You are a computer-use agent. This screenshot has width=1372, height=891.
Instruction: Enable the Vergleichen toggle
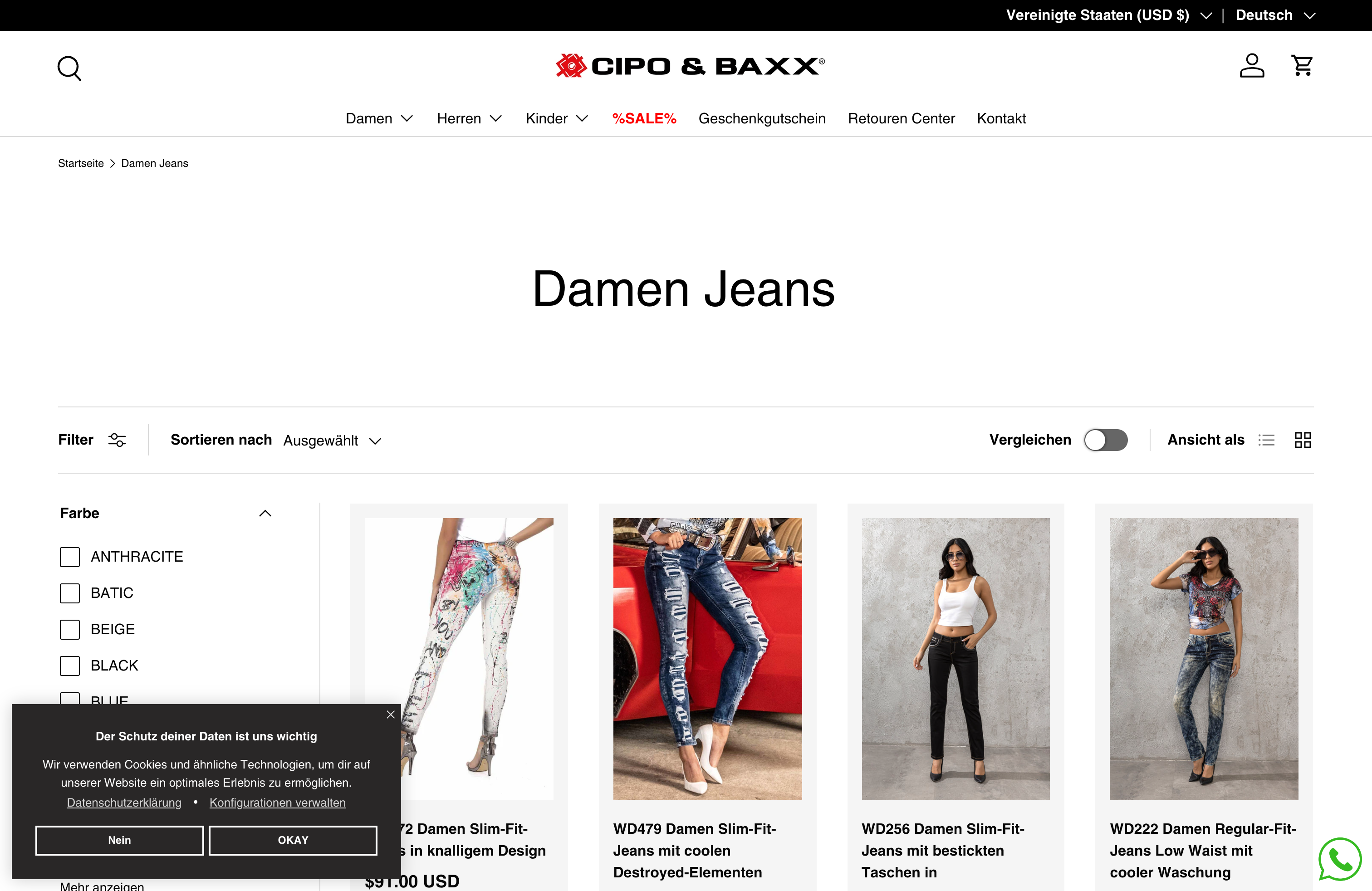[x=1105, y=441]
